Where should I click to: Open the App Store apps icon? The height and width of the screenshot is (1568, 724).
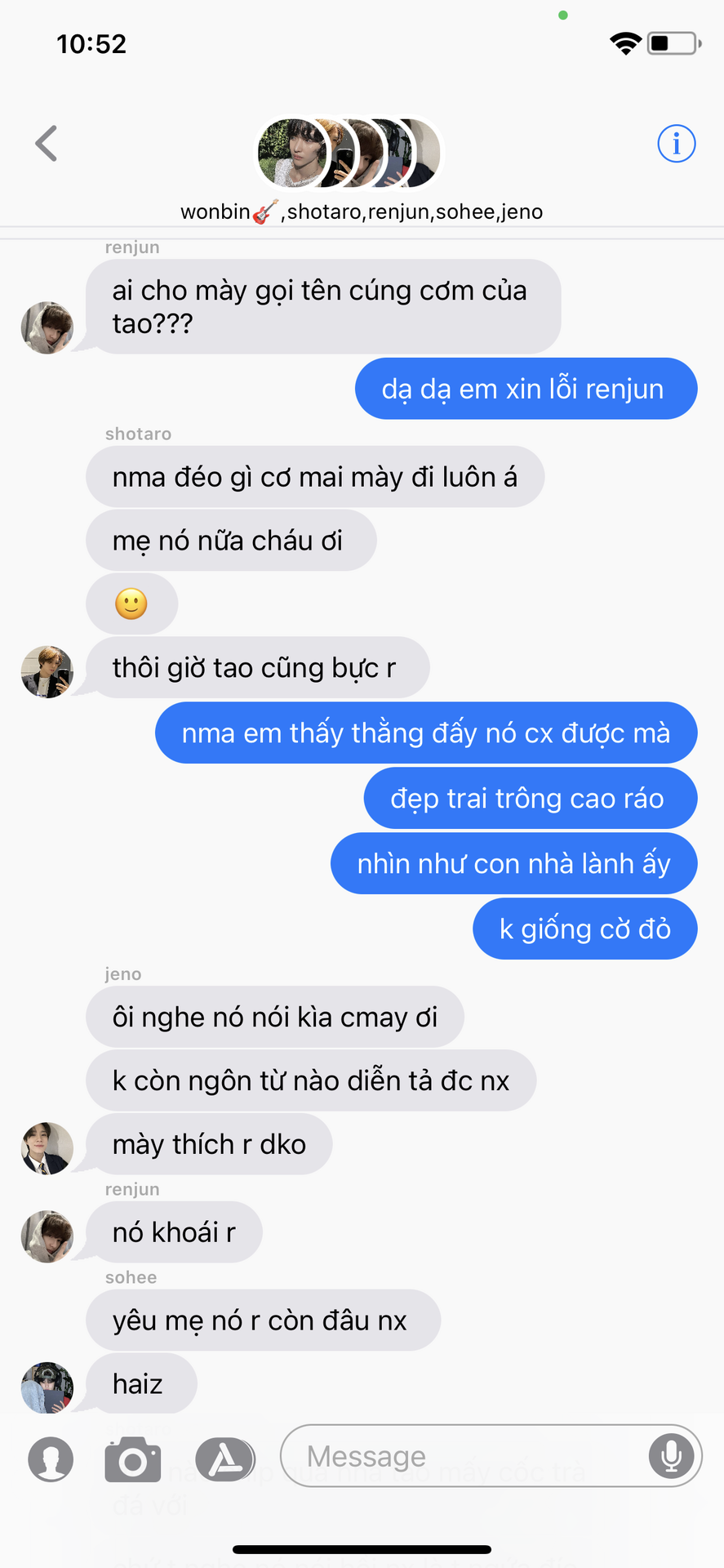pyautogui.click(x=225, y=1459)
